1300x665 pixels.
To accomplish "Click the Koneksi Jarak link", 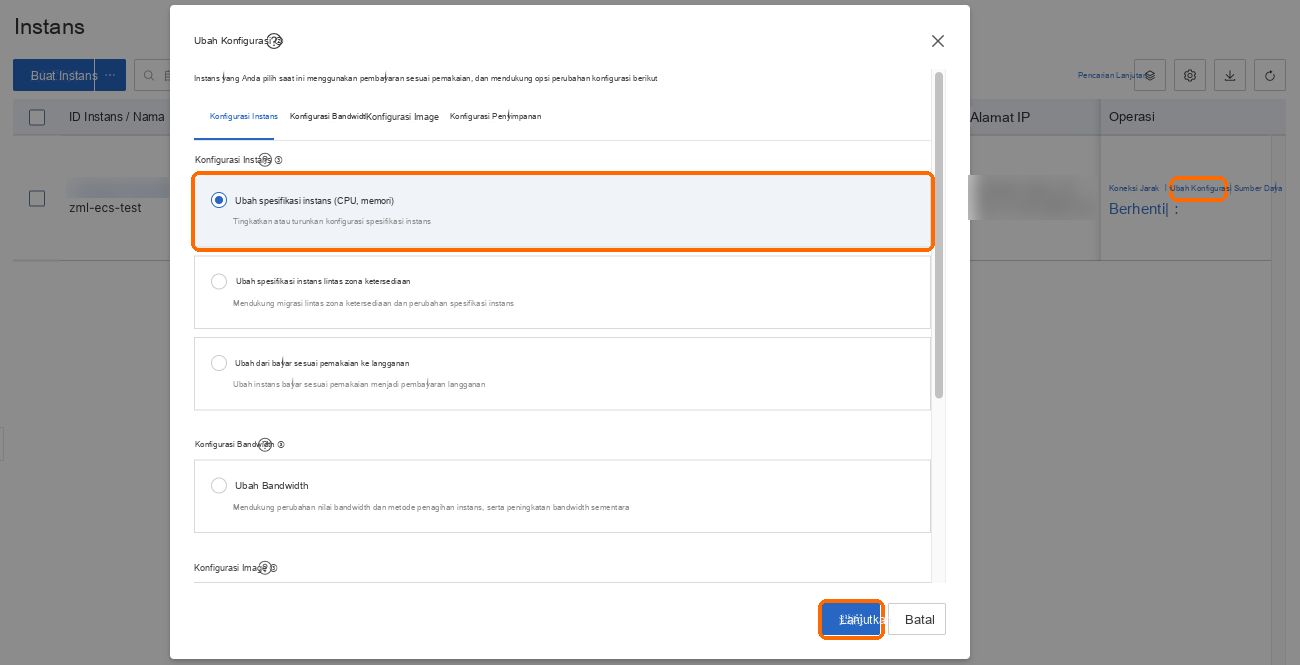I will click(1134, 188).
